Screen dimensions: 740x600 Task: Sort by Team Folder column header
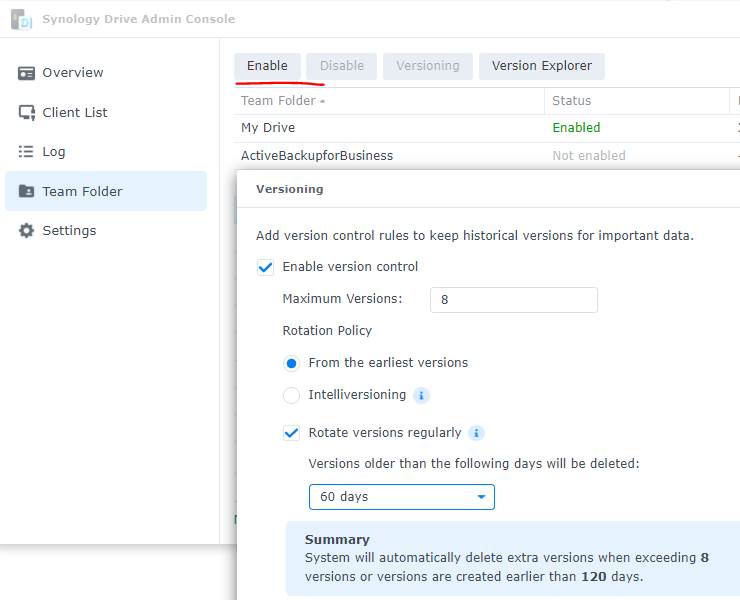(x=389, y=101)
